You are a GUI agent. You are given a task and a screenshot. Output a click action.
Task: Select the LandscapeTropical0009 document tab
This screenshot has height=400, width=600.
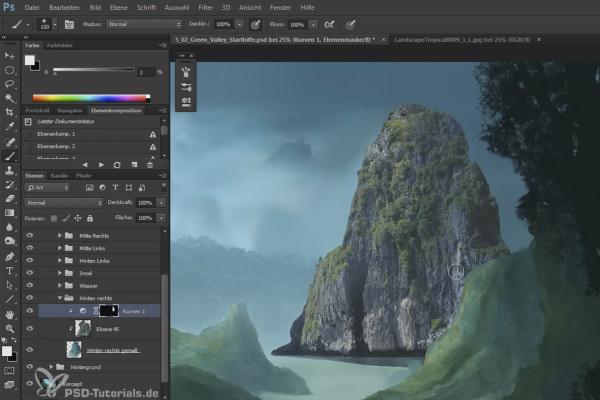coord(462,40)
